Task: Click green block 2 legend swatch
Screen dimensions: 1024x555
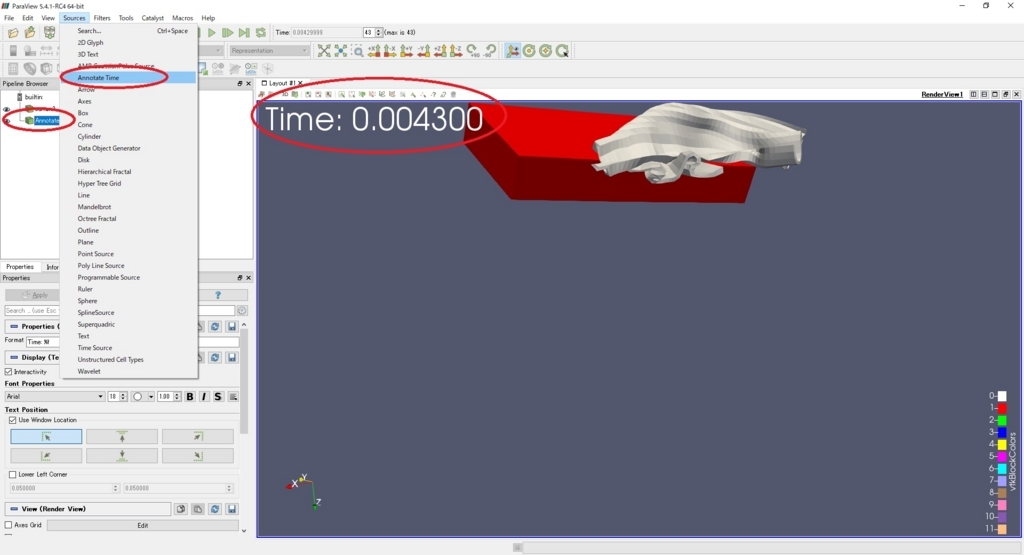Action: tap(1002, 420)
